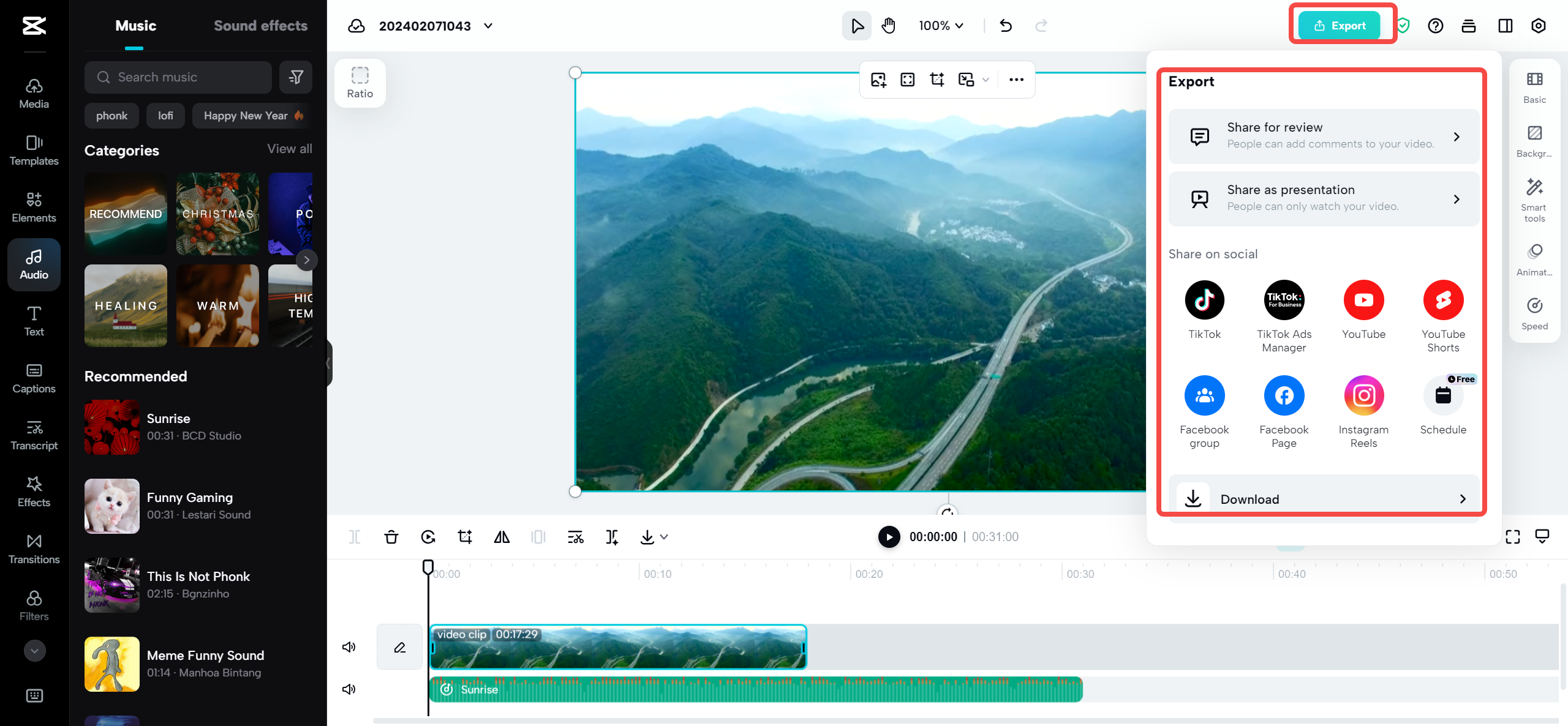Select the hand pan tool
1568x726 pixels.
click(888, 26)
